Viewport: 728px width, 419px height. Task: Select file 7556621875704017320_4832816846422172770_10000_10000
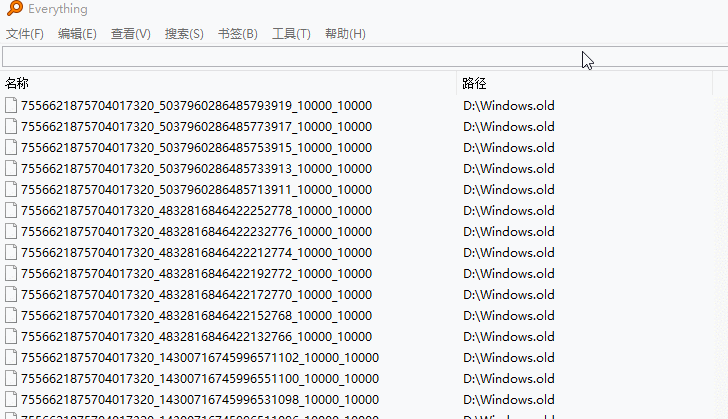pos(196,295)
